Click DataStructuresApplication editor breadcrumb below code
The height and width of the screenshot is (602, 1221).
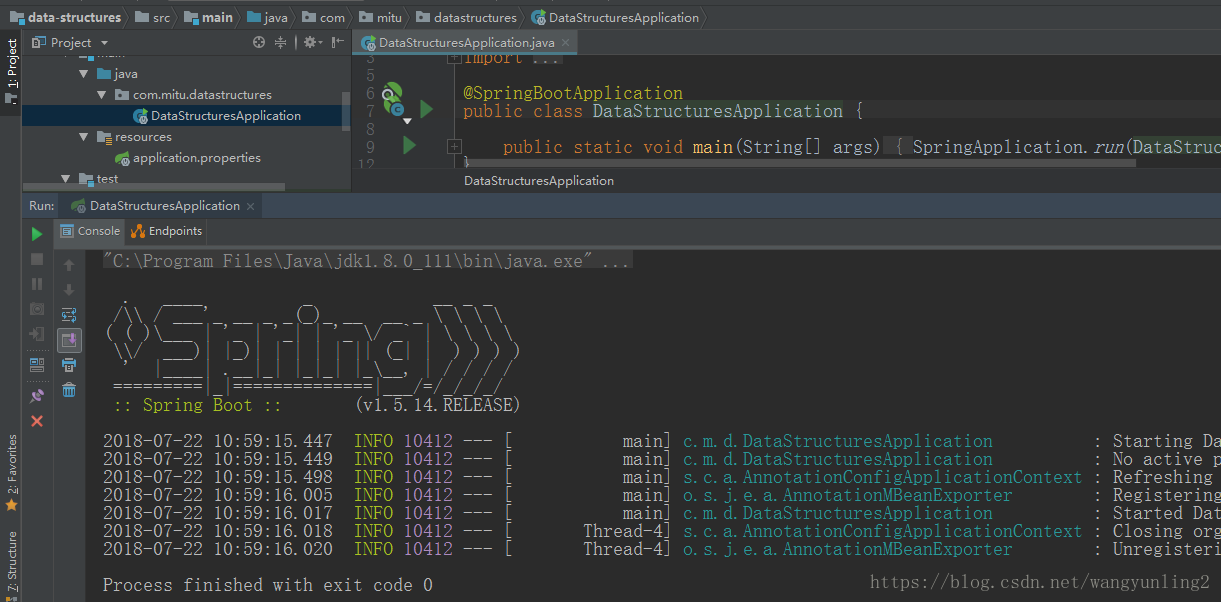point(539,181)
